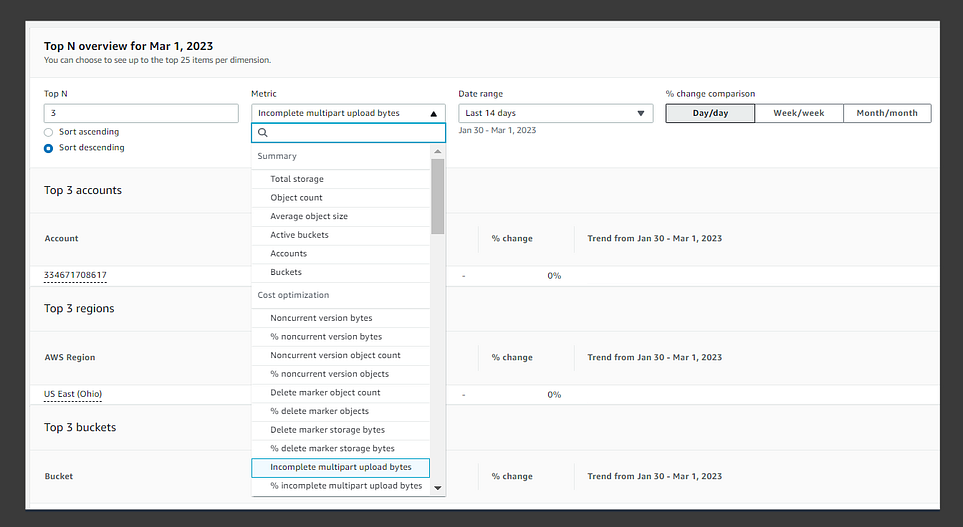This screenshot has height=527, width=963.
Task: Collapse the Metric dropdown arrow
Action: [x=433, y=114]
